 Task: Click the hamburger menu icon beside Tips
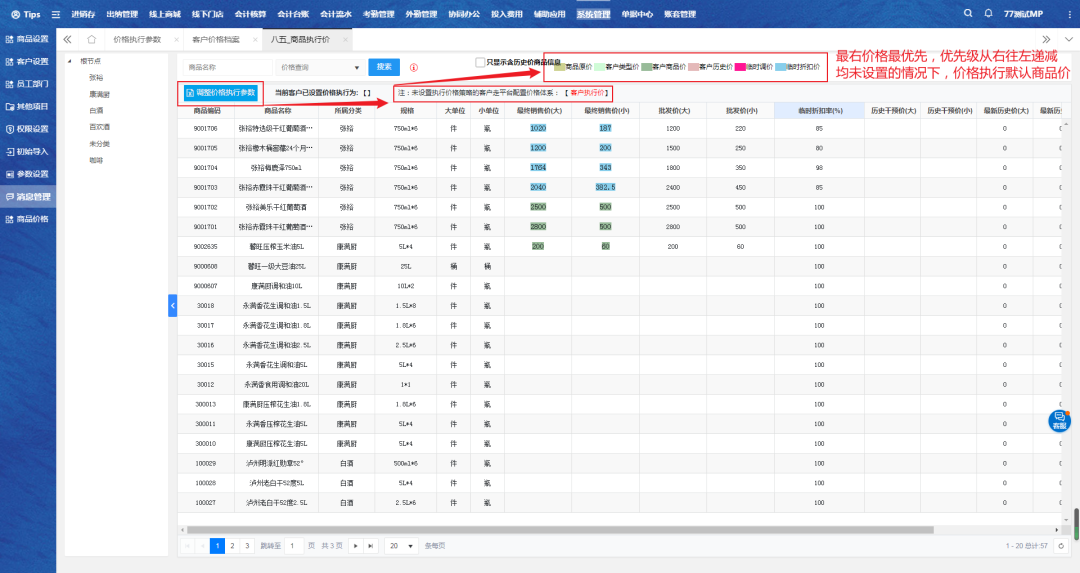point(56,14)
